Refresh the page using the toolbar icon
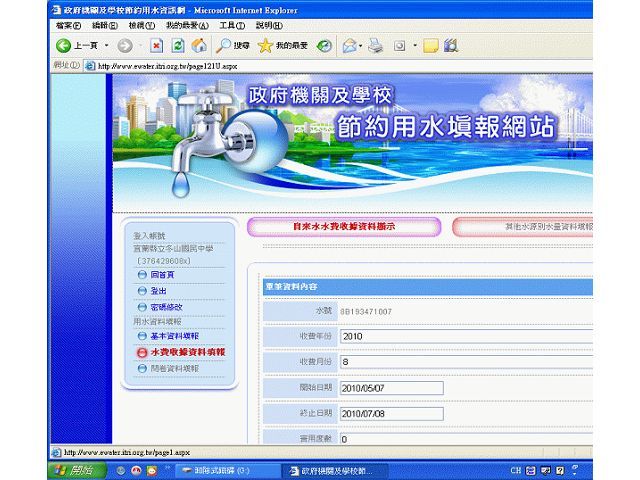 pyautogui.click(x=178, y=46)
